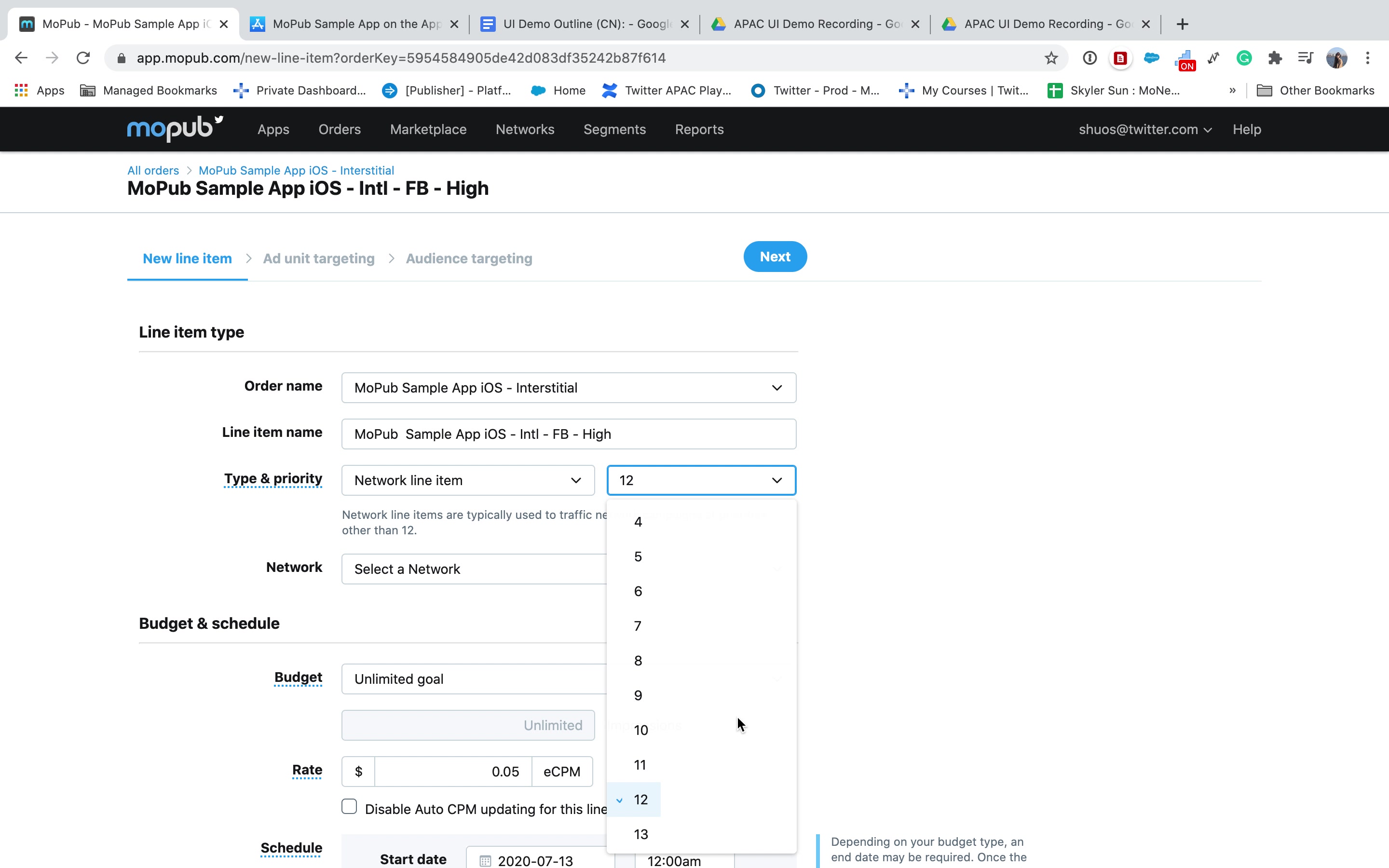
Task: Click Next to proceed to ad unit targeting
Action: 775,257
